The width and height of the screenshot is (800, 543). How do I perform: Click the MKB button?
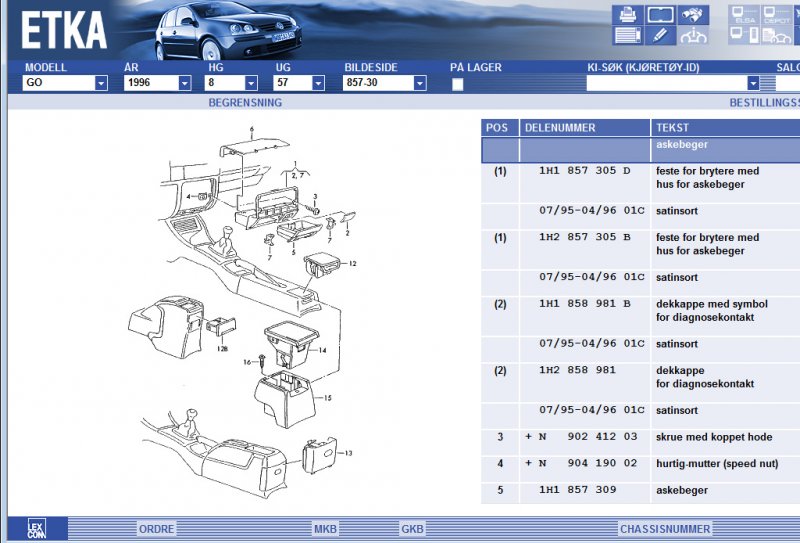[325, 529]
